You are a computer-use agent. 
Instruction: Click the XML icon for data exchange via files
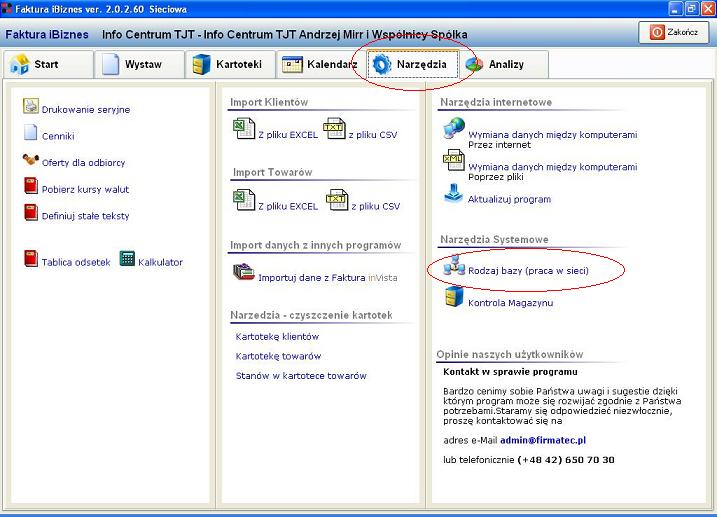pyautogui.click(x=454, y=160)
